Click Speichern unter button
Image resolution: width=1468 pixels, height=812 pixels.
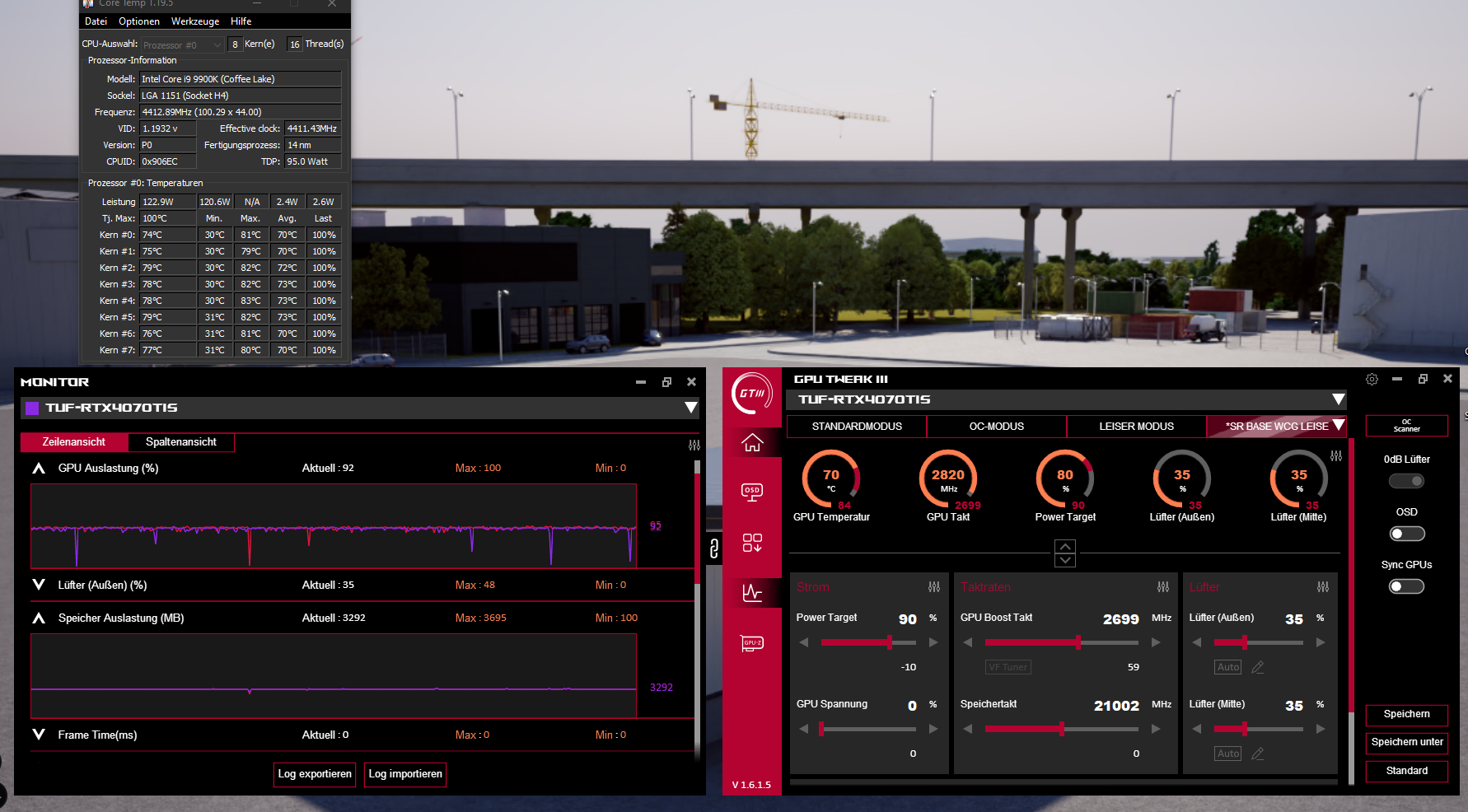tap(1407, 742)
